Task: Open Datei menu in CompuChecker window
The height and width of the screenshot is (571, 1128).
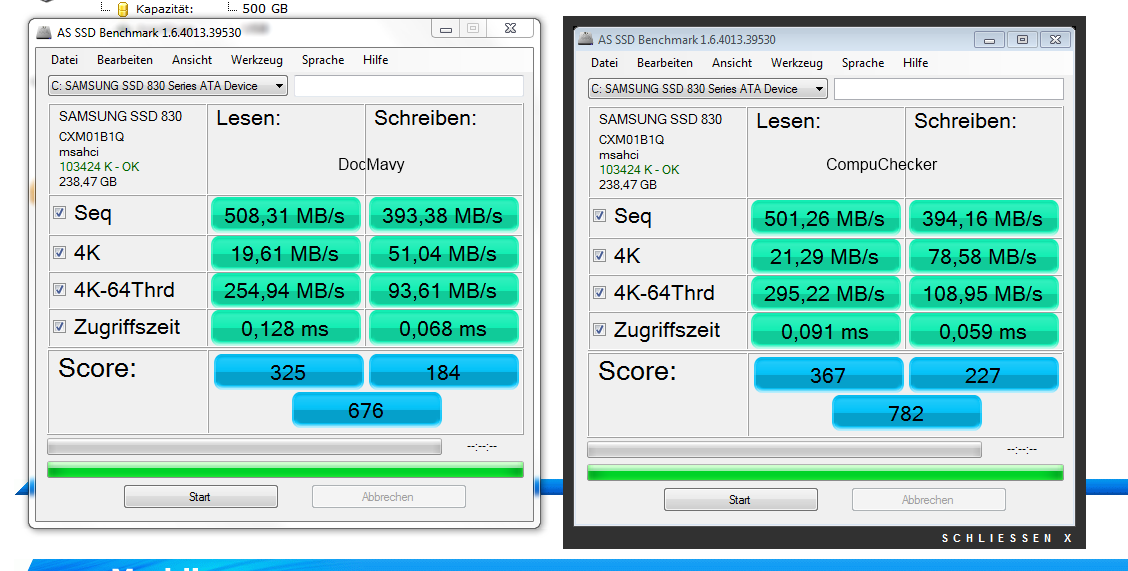Action: pyautogui.click(x=604, y=63)
